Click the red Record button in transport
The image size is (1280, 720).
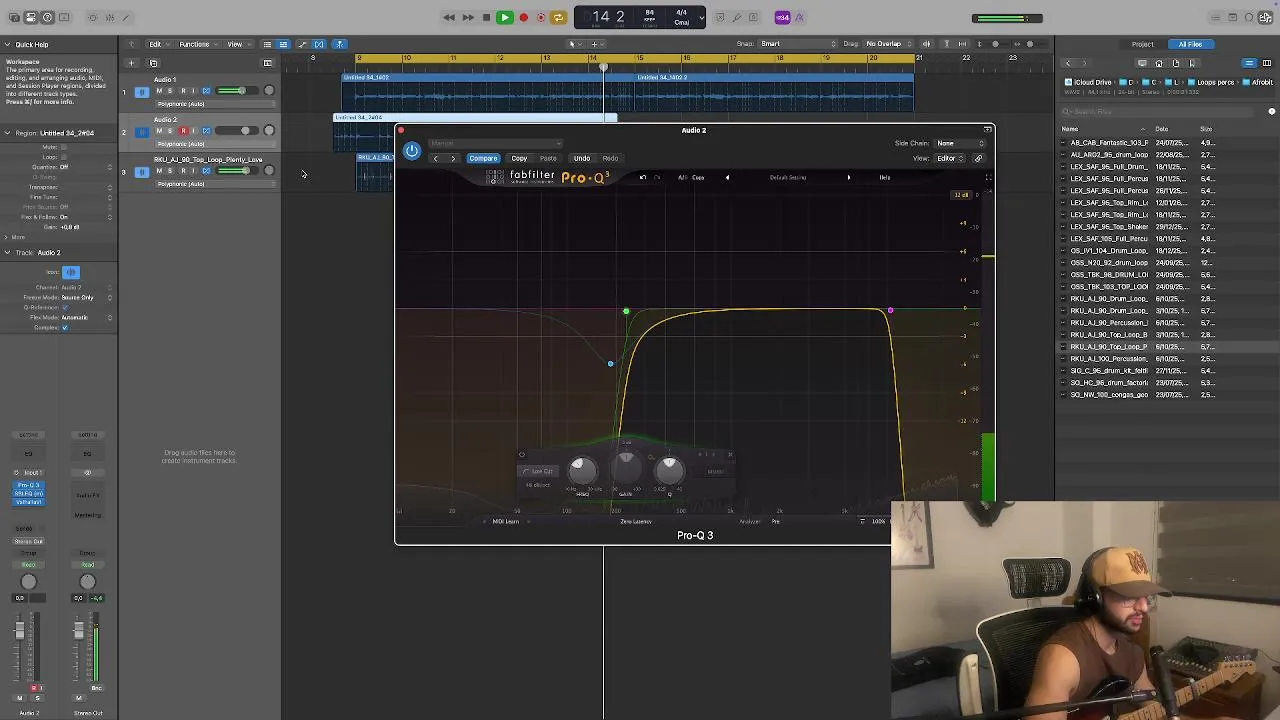(523, 17)
